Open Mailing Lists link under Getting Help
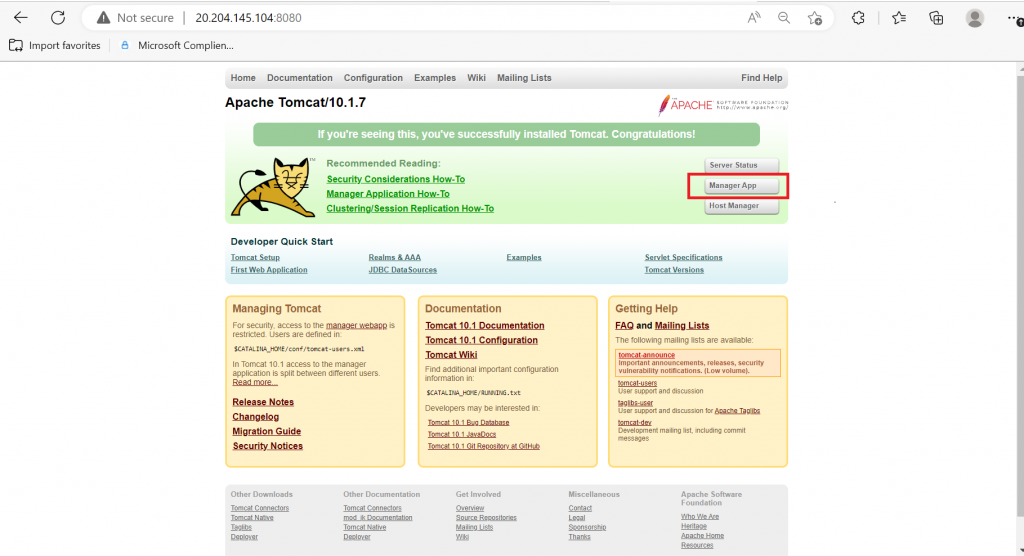This screenshot has width=1024, height=556. [682, 325]
